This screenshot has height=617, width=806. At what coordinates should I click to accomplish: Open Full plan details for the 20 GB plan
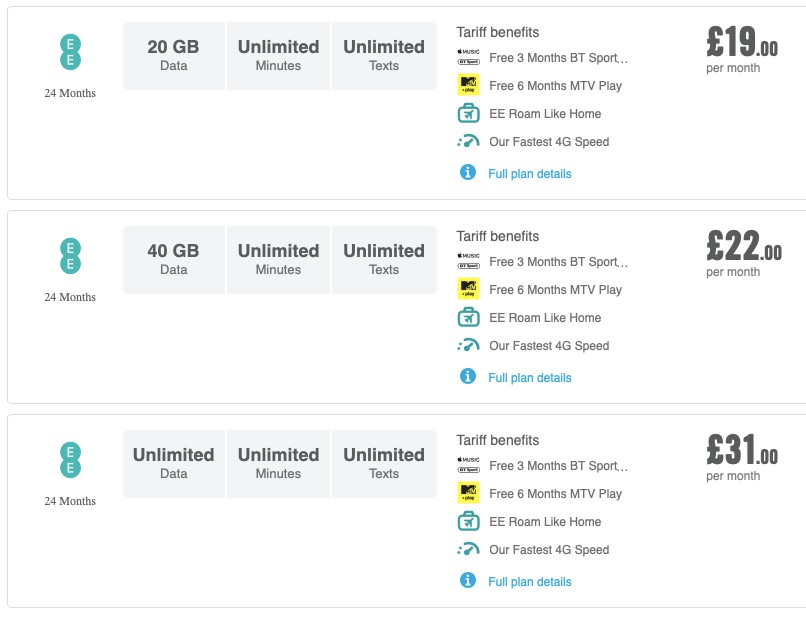click(x=531, y=173)
